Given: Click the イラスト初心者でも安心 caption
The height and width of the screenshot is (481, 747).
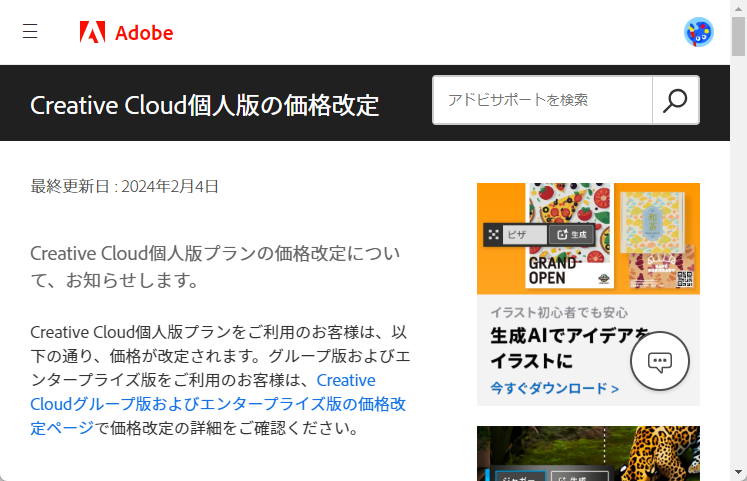Looking at the screenshot, I should pos(559,312).
